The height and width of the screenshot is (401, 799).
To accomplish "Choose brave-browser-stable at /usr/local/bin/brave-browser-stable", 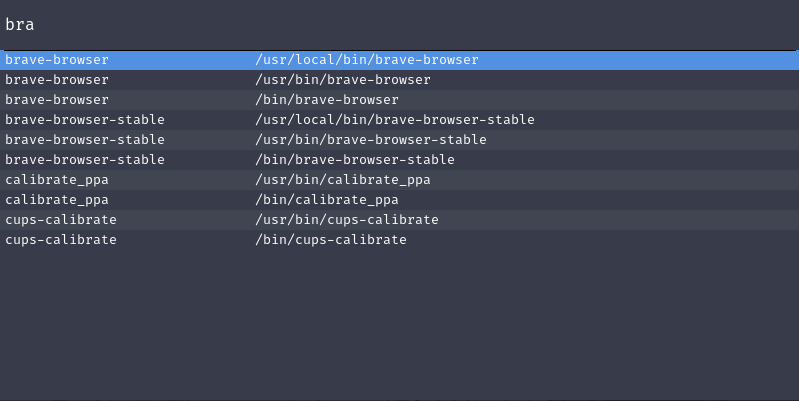I will pos(400,120).
